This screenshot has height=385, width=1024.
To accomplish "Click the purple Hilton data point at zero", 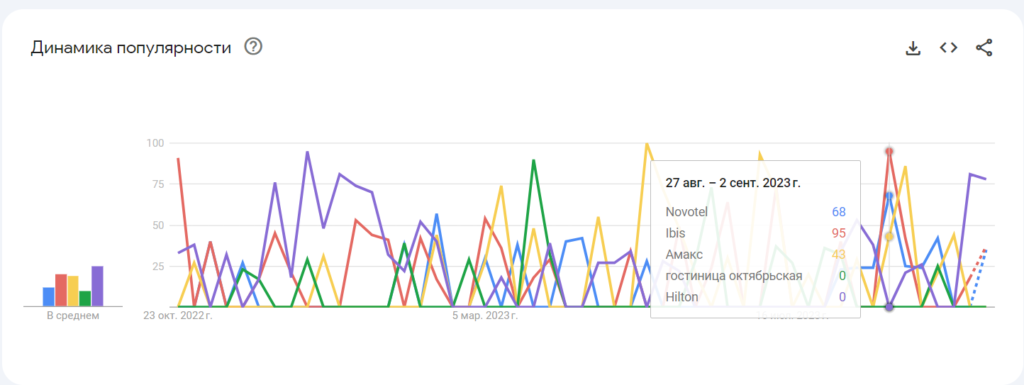I will pos(889,307).
